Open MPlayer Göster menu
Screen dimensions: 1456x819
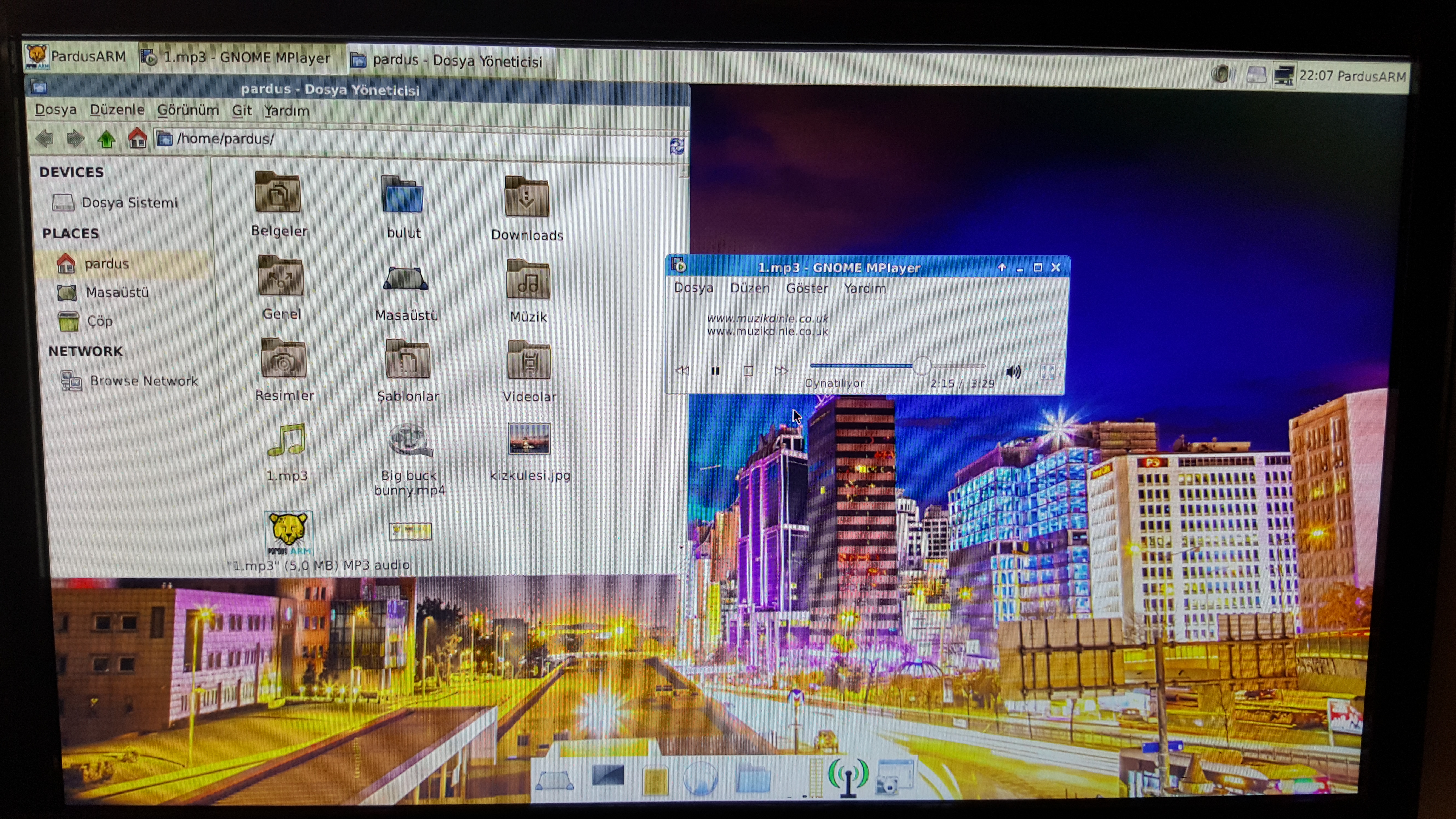[807, 288]
